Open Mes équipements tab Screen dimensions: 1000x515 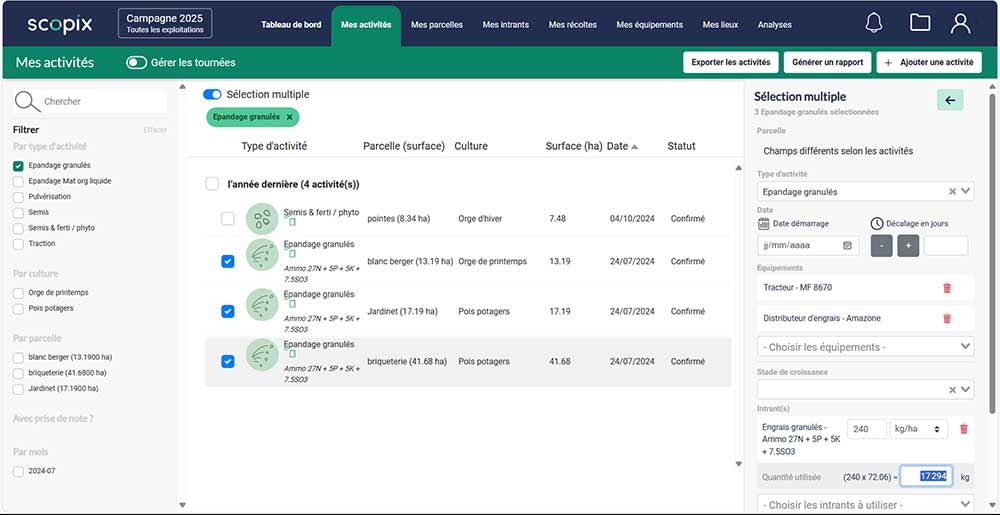649,25
